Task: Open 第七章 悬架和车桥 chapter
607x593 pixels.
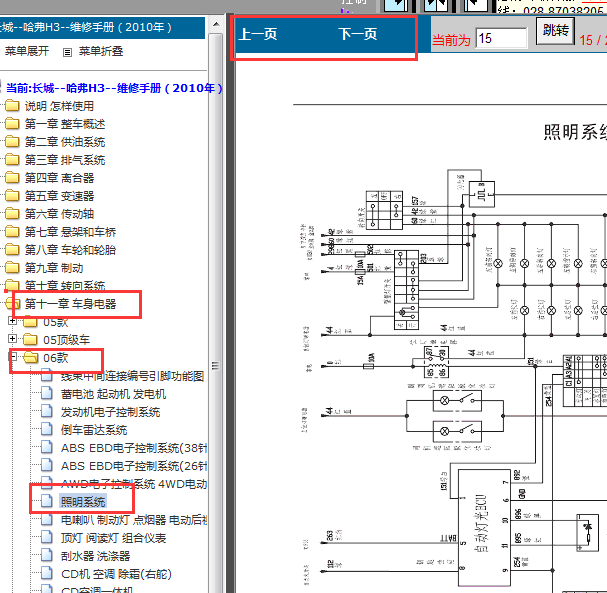Action: point(70,232)
